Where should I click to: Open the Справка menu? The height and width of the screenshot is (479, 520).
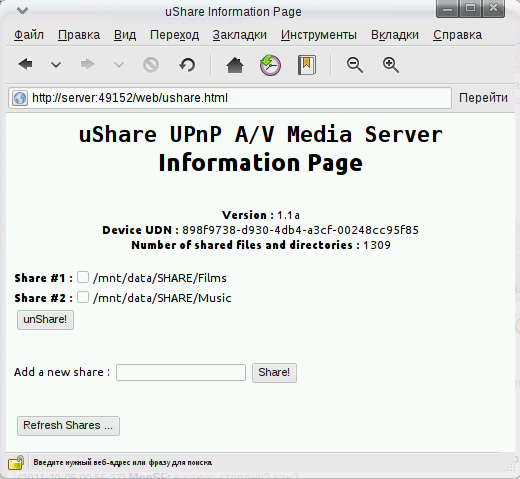click(458, 35)
